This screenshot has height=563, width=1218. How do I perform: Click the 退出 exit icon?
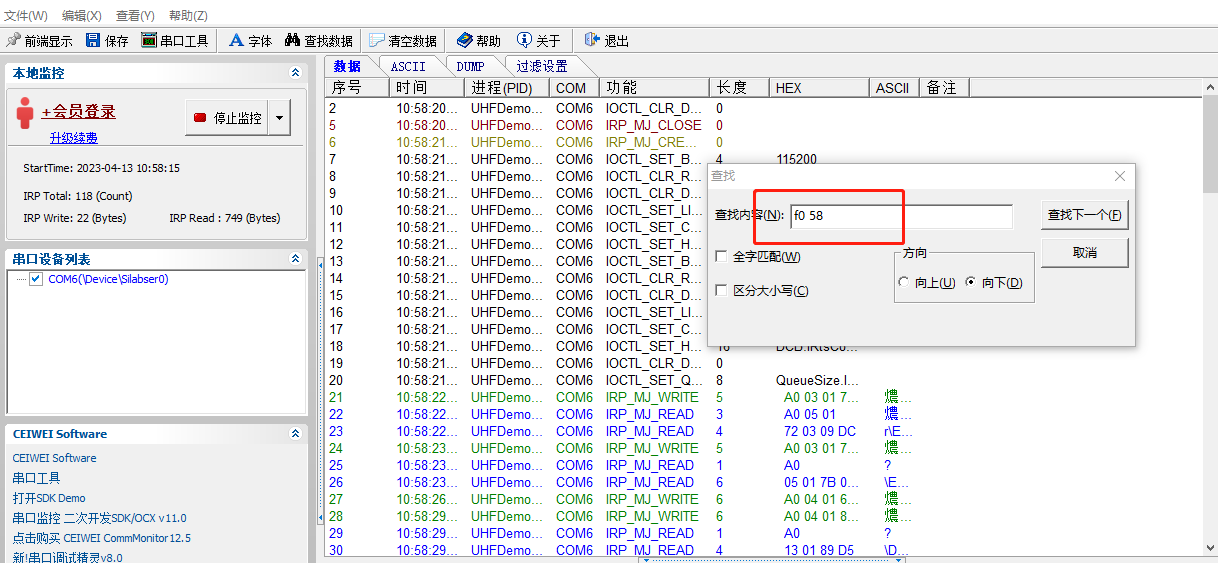(x=592, y=41)
